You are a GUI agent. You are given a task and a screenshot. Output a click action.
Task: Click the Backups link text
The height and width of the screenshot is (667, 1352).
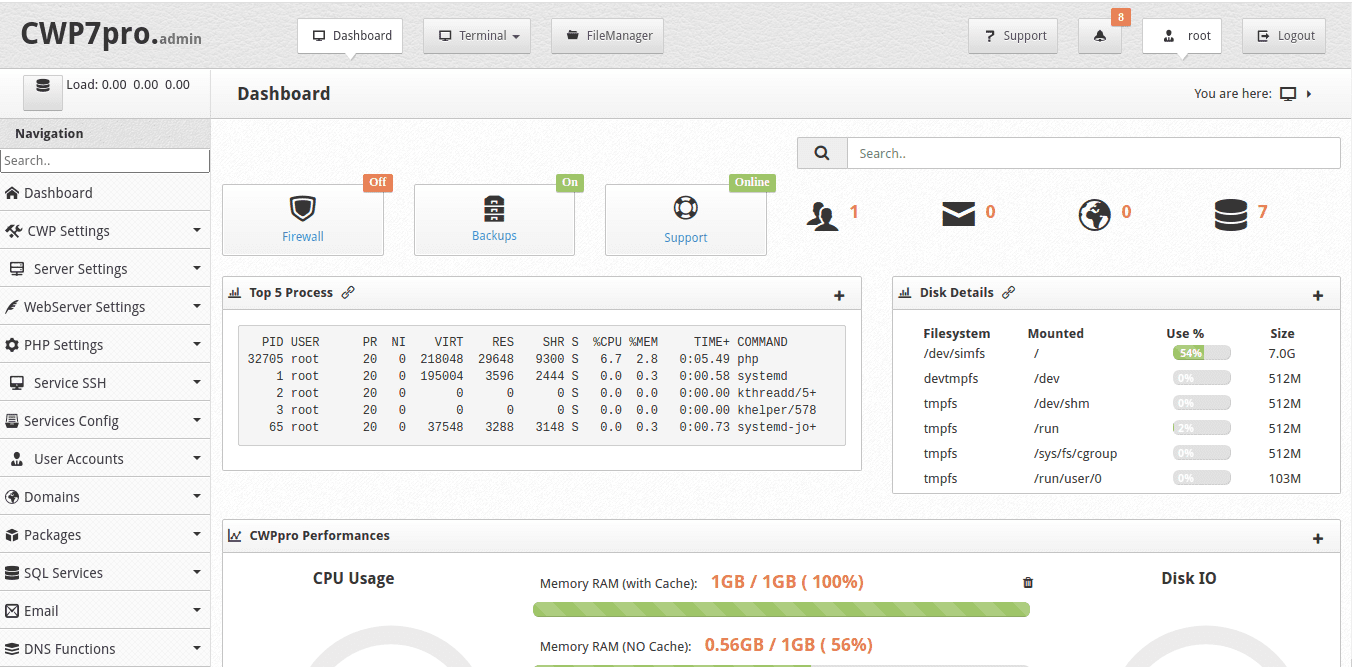pyautogui.click(x=494, y=236)
